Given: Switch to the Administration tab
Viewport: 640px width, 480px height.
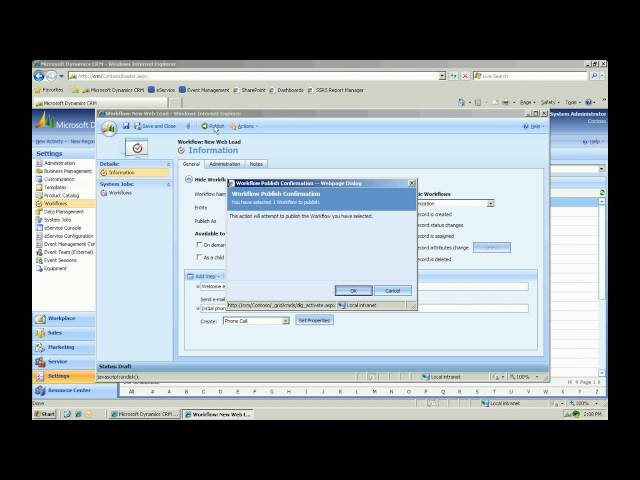Looking at the screenshot, I should point(224,164).
